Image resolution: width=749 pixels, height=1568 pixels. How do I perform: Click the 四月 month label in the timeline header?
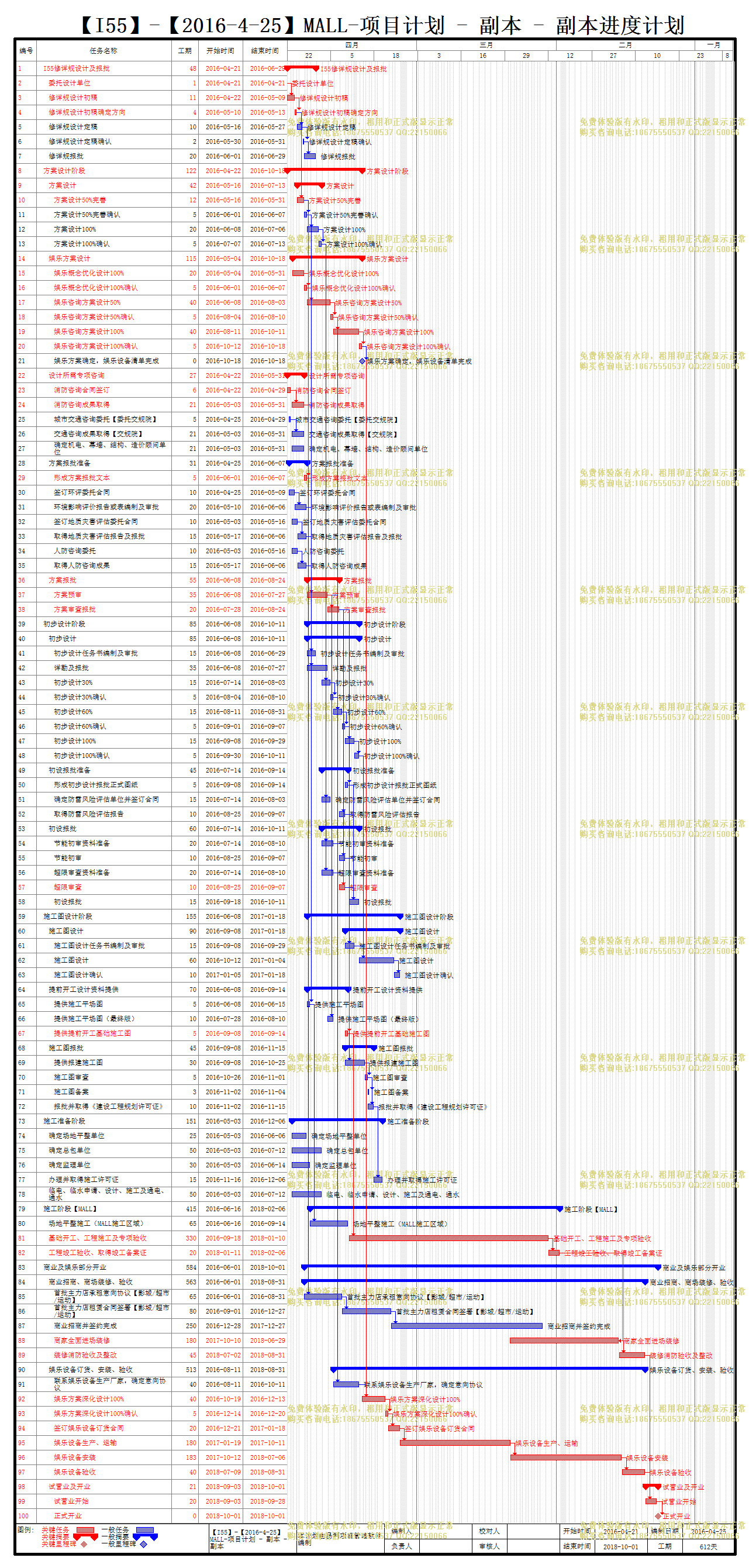[351, 45]
